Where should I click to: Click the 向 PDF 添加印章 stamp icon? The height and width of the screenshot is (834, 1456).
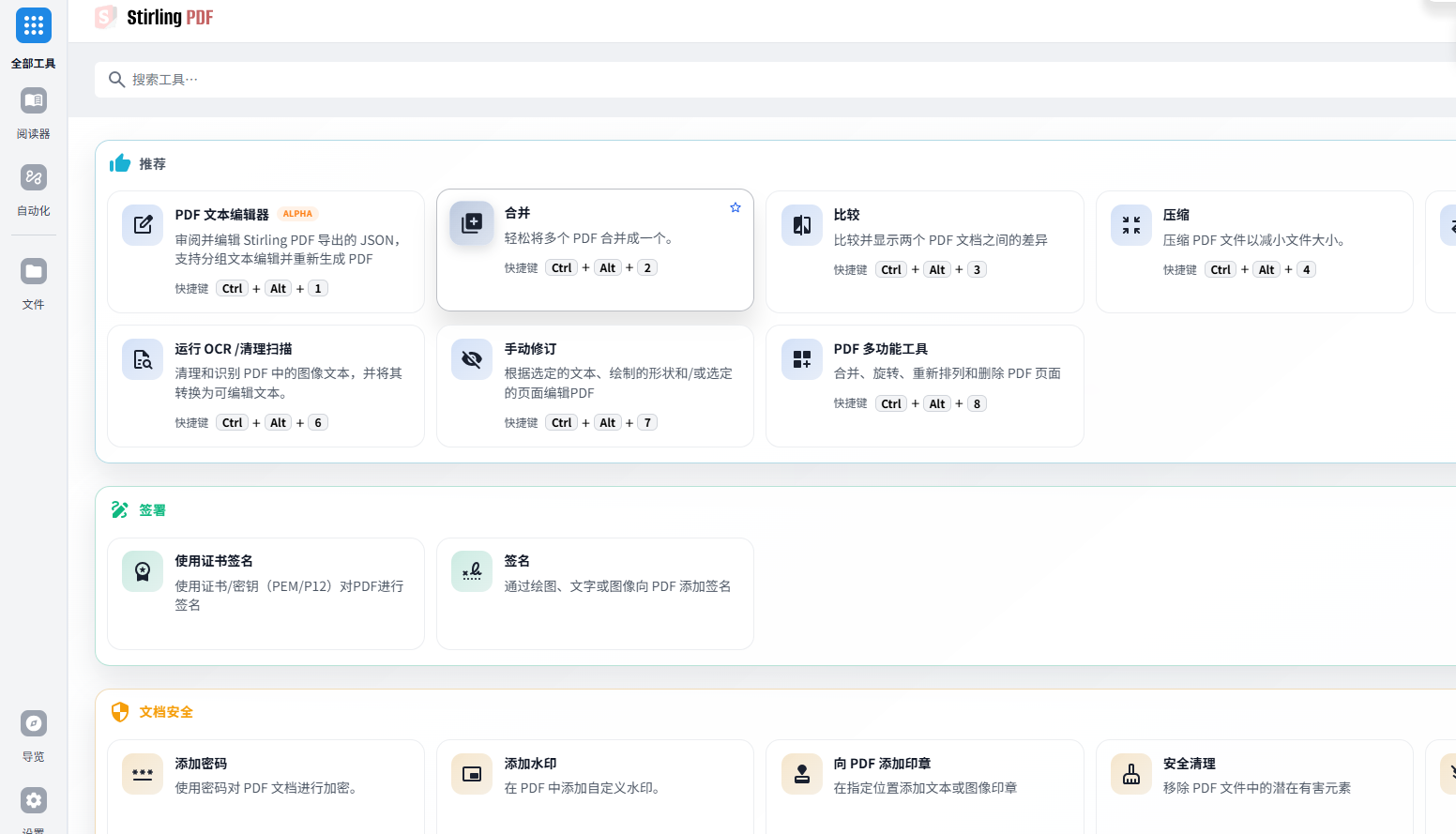tap(802, 774)
